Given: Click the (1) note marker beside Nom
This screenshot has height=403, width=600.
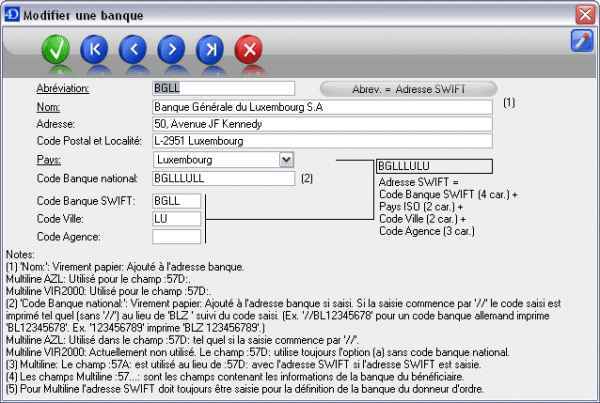Looking at the screenshot, I should coord(509,103).
